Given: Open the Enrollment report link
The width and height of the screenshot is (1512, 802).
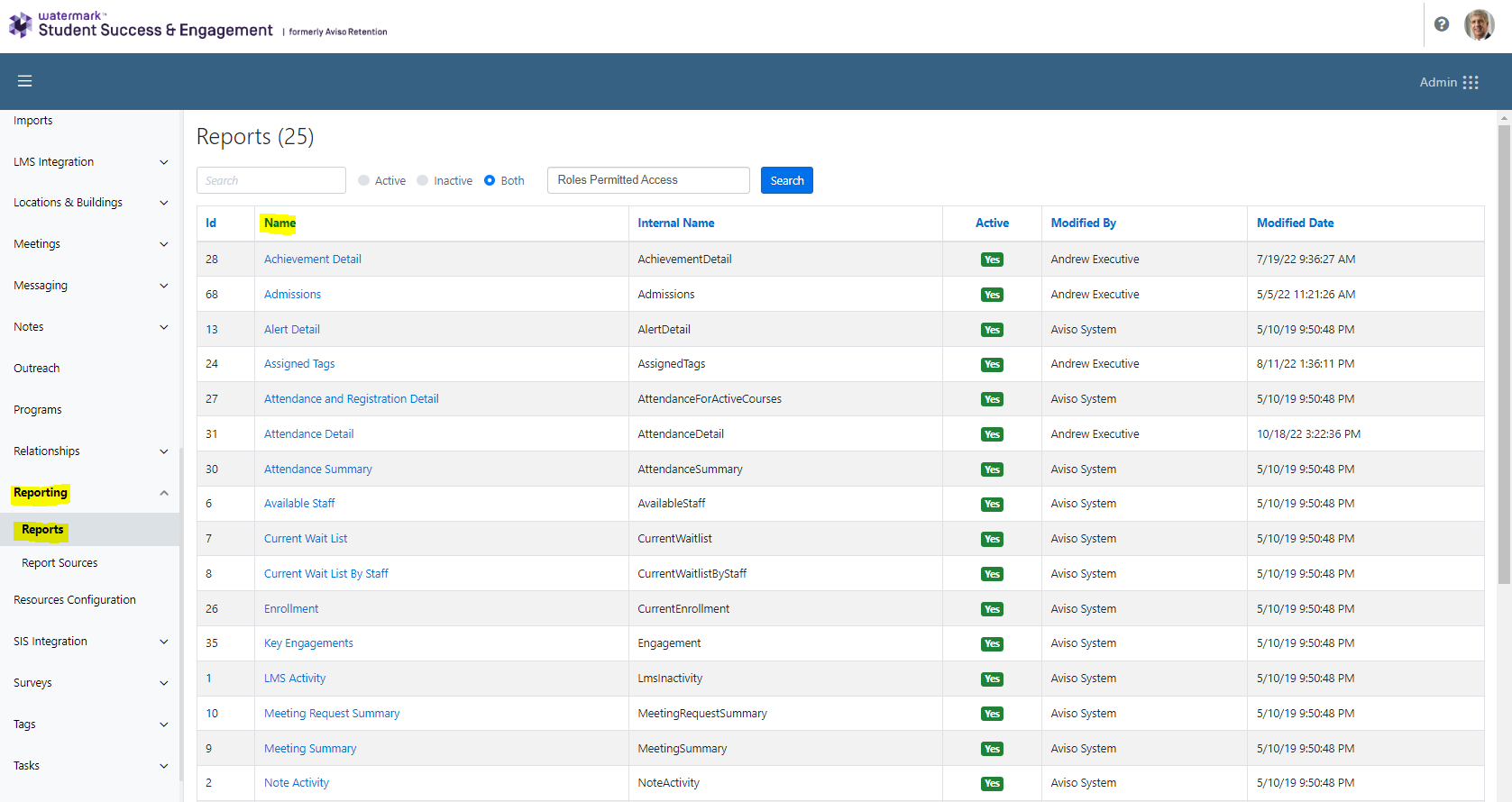Looking at the screenshot, I should point(291,609).
